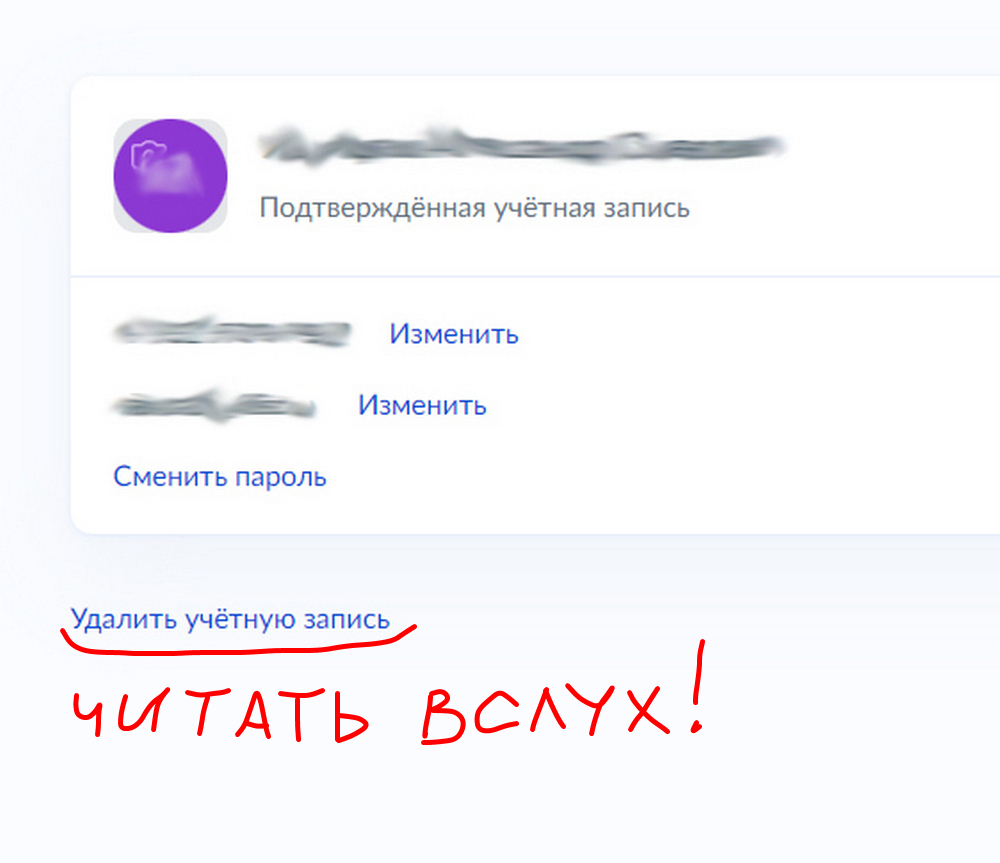The height and width of the screenshot is (863, 1000).
Task: Open the 'Сменить пароль' link
Action: pyautogui.click(x=220, y=477)
